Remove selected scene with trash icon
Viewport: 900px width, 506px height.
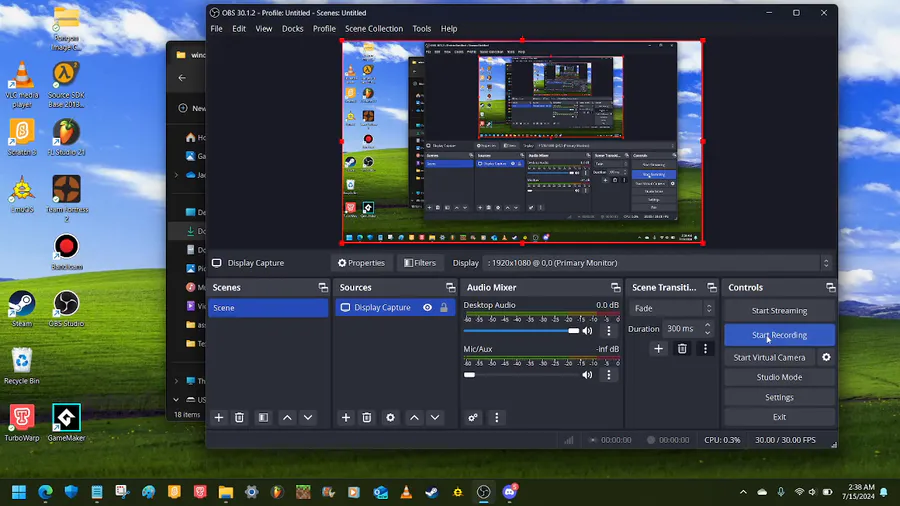coord(239,418)
